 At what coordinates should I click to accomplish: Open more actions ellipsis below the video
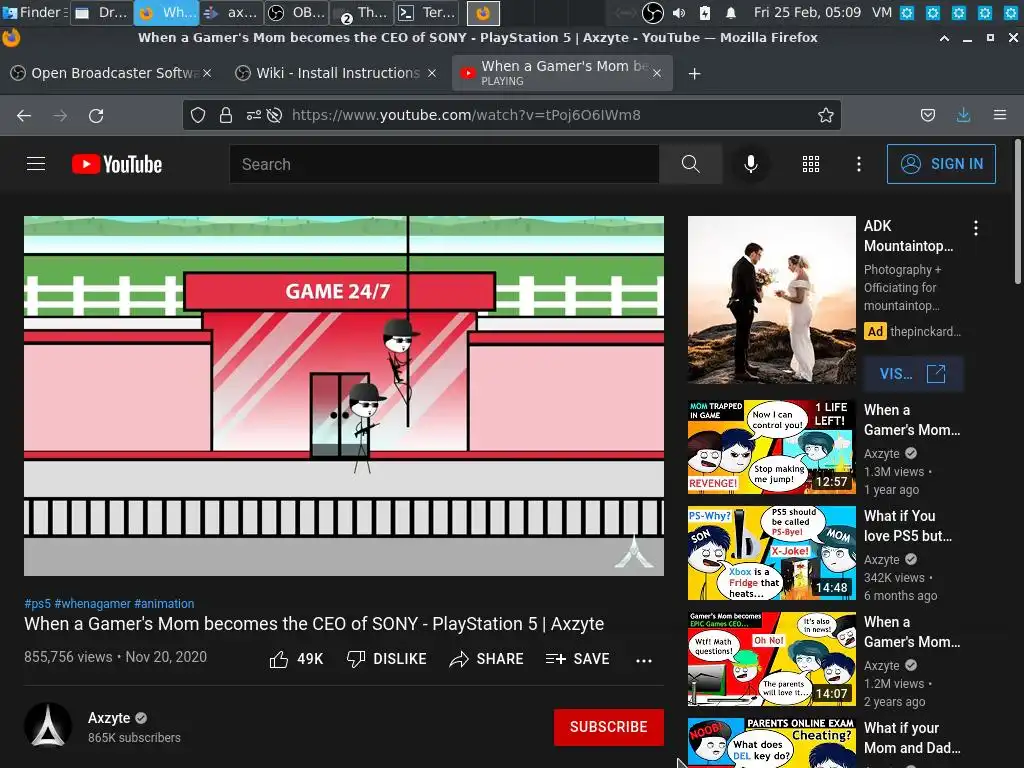pyautogui.click(x=644, y=660)
